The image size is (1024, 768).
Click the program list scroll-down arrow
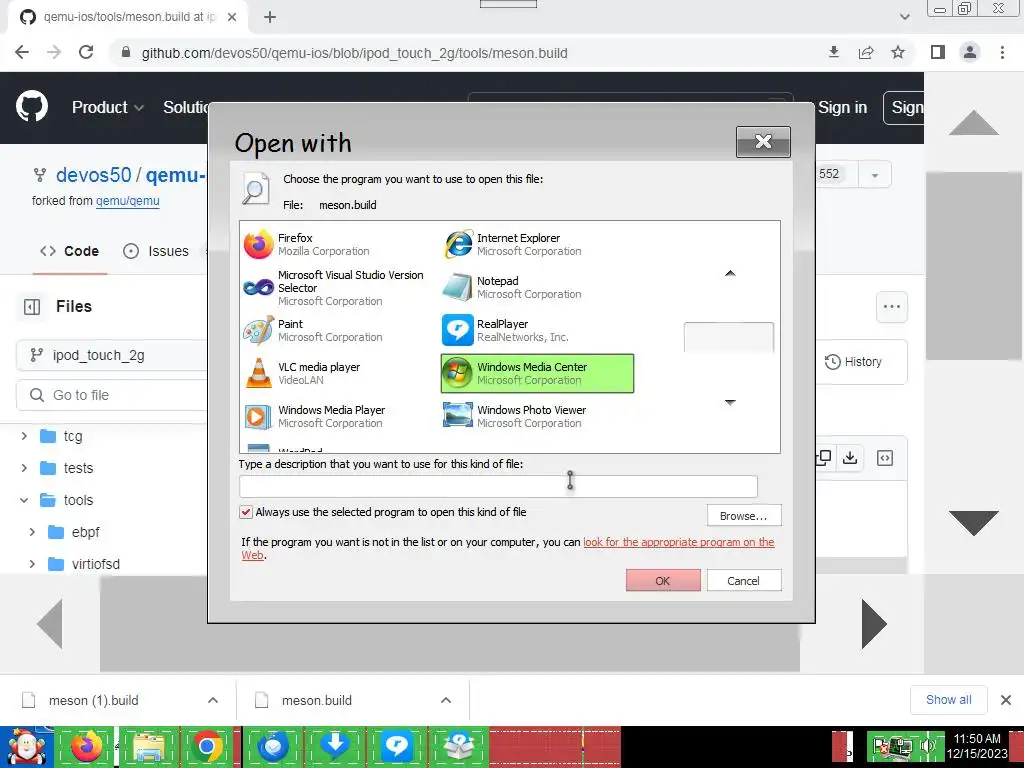point(730,402)
